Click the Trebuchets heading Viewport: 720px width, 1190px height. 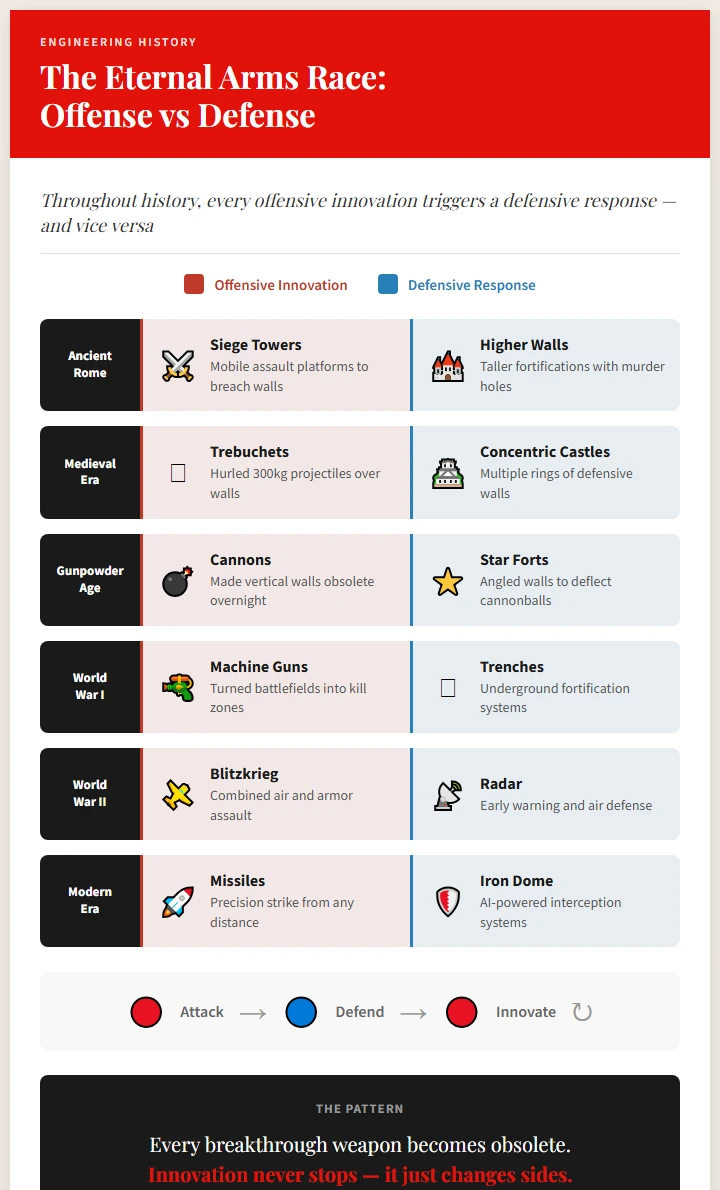(249, 452)
